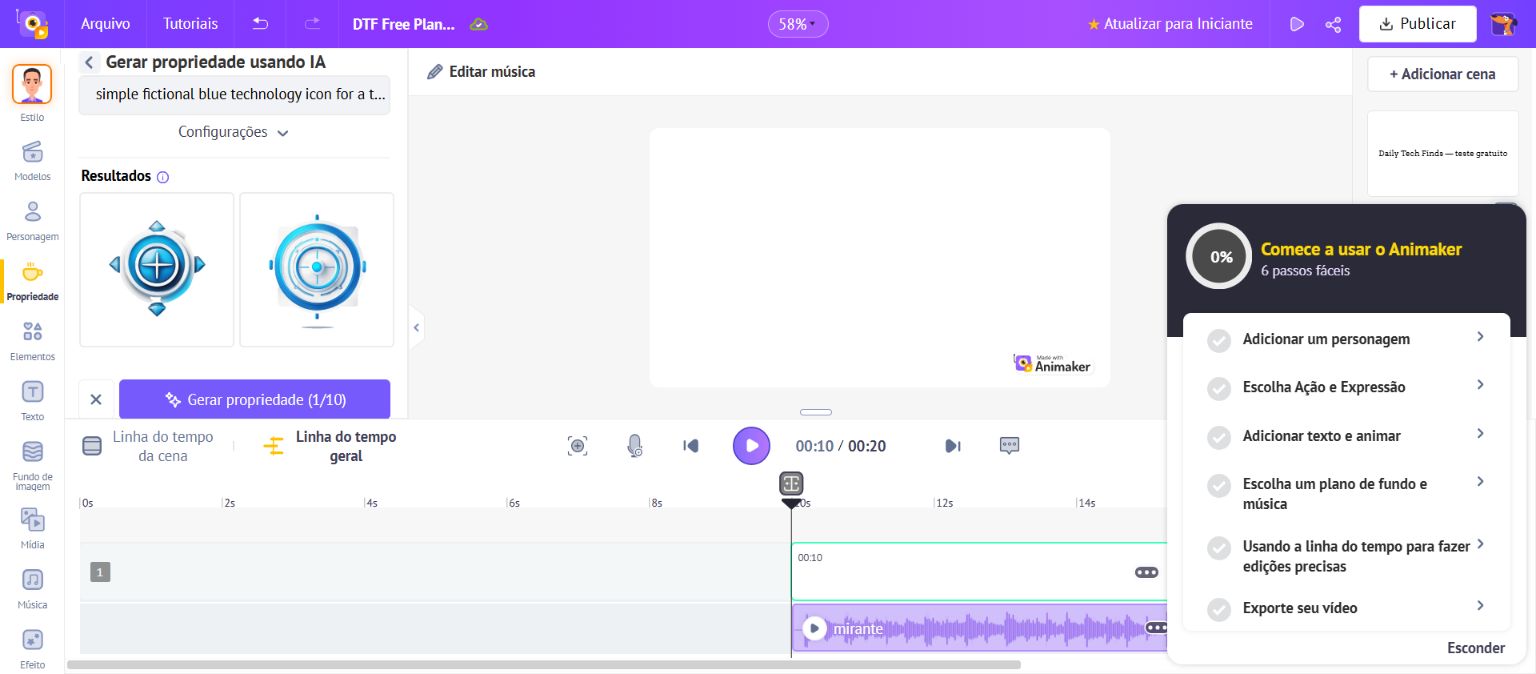Open the Modelos sidebar panel
Screen dimensions: 1536x674
[32, 160]
